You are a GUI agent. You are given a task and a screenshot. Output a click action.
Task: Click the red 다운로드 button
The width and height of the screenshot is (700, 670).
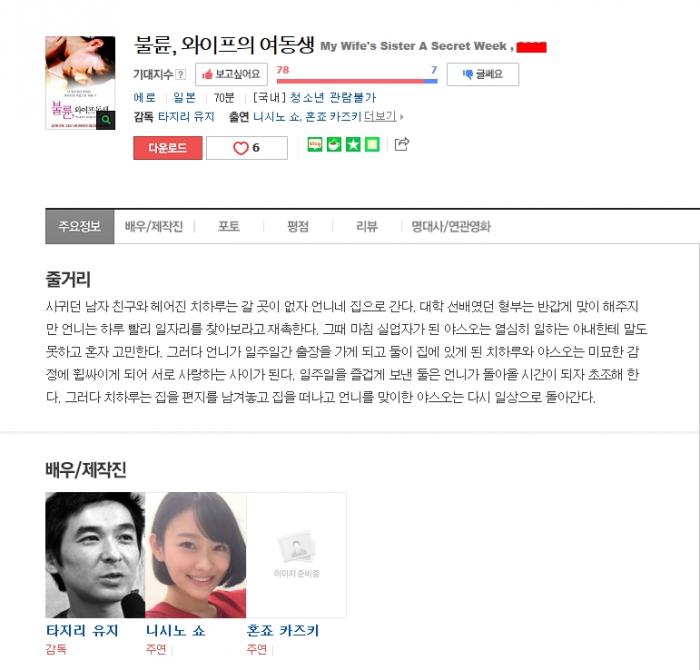tap(168, 148)
